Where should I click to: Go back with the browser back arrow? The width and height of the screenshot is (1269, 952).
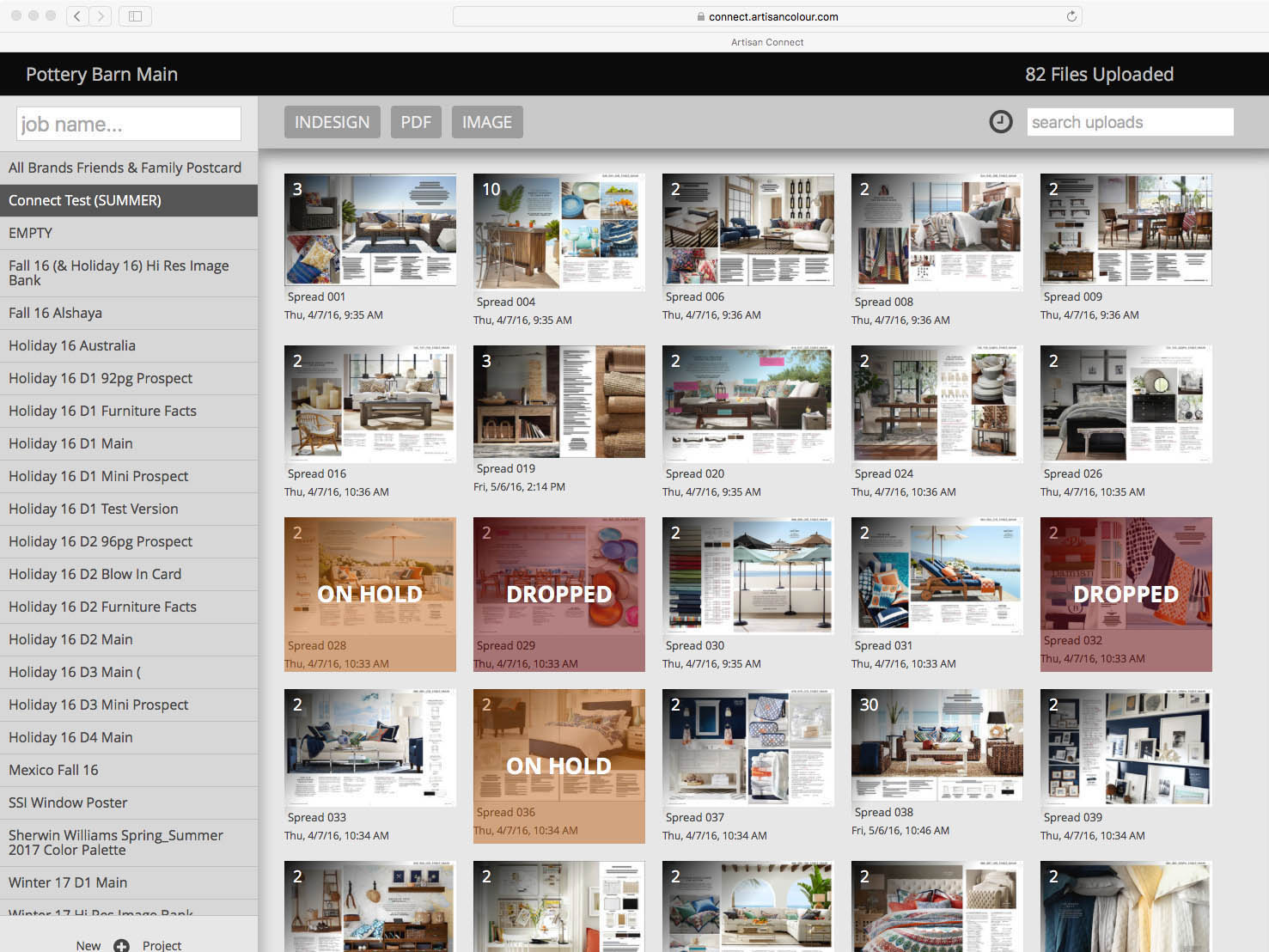77,15
